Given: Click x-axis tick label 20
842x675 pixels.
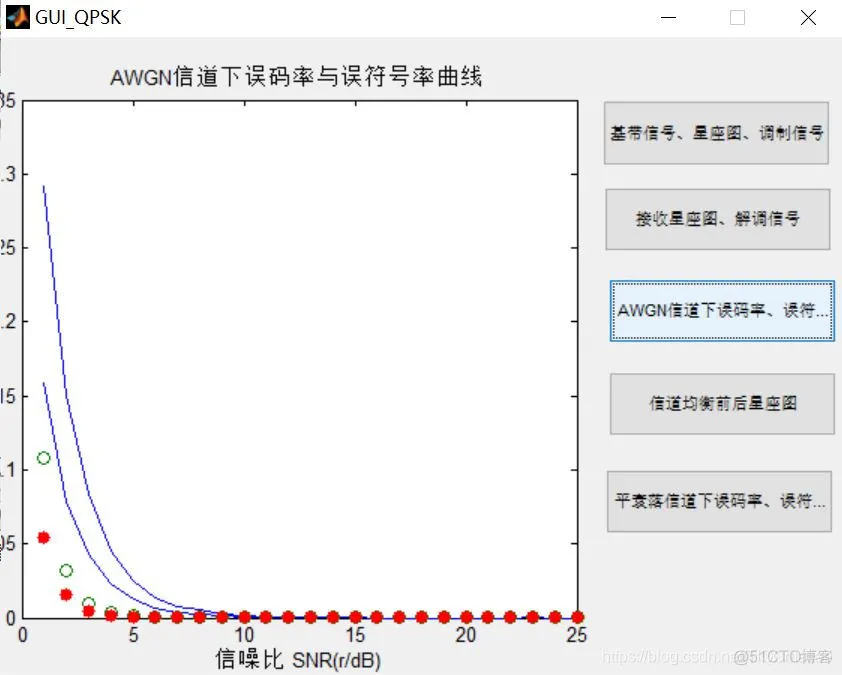Looking at the screenshot, I should click(x=466, y=635).
